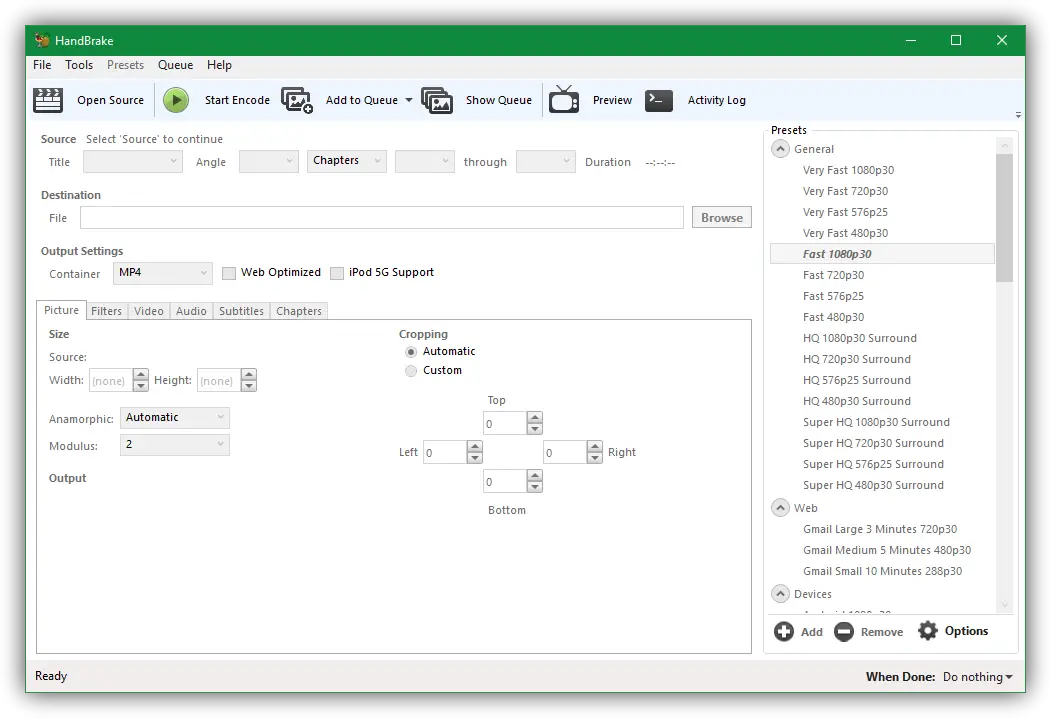Decrease Bottom crop with the down arrow
1051x718 pixels.
click(x=534, y=487)
